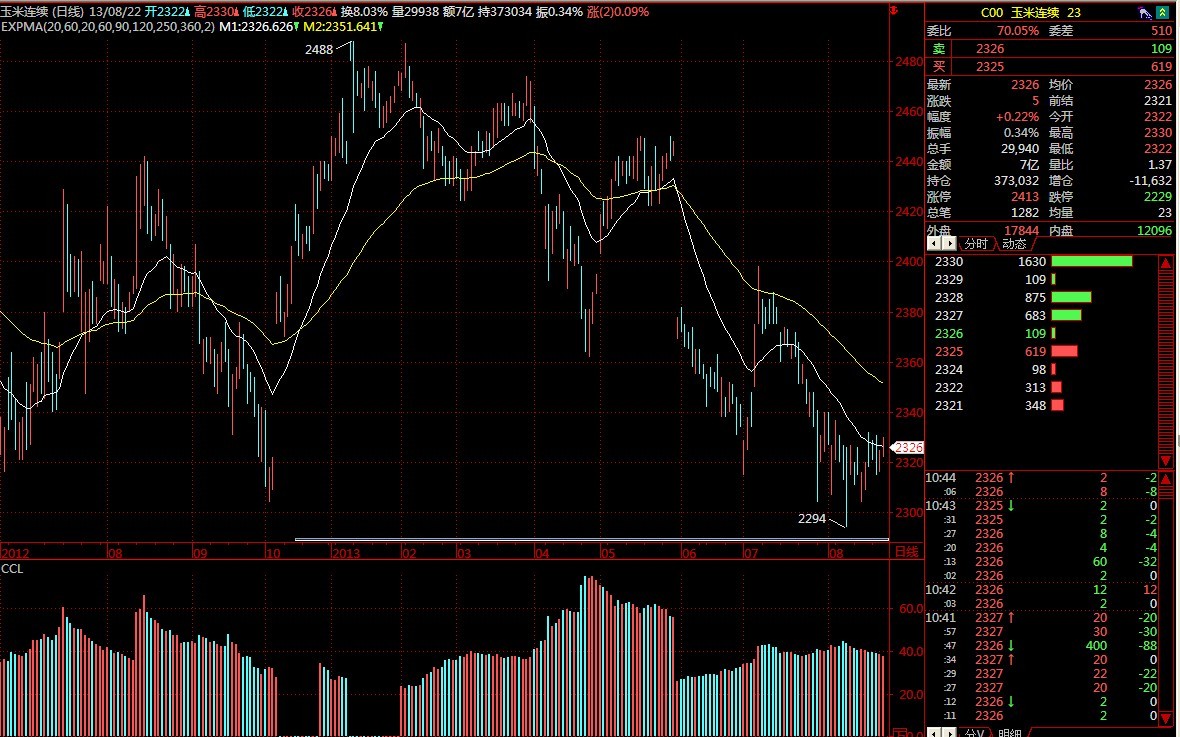Screen dimensions: 1180x737
Task: Click the 日线 period label
Action: pyautogui.click(x=905, y=552)
